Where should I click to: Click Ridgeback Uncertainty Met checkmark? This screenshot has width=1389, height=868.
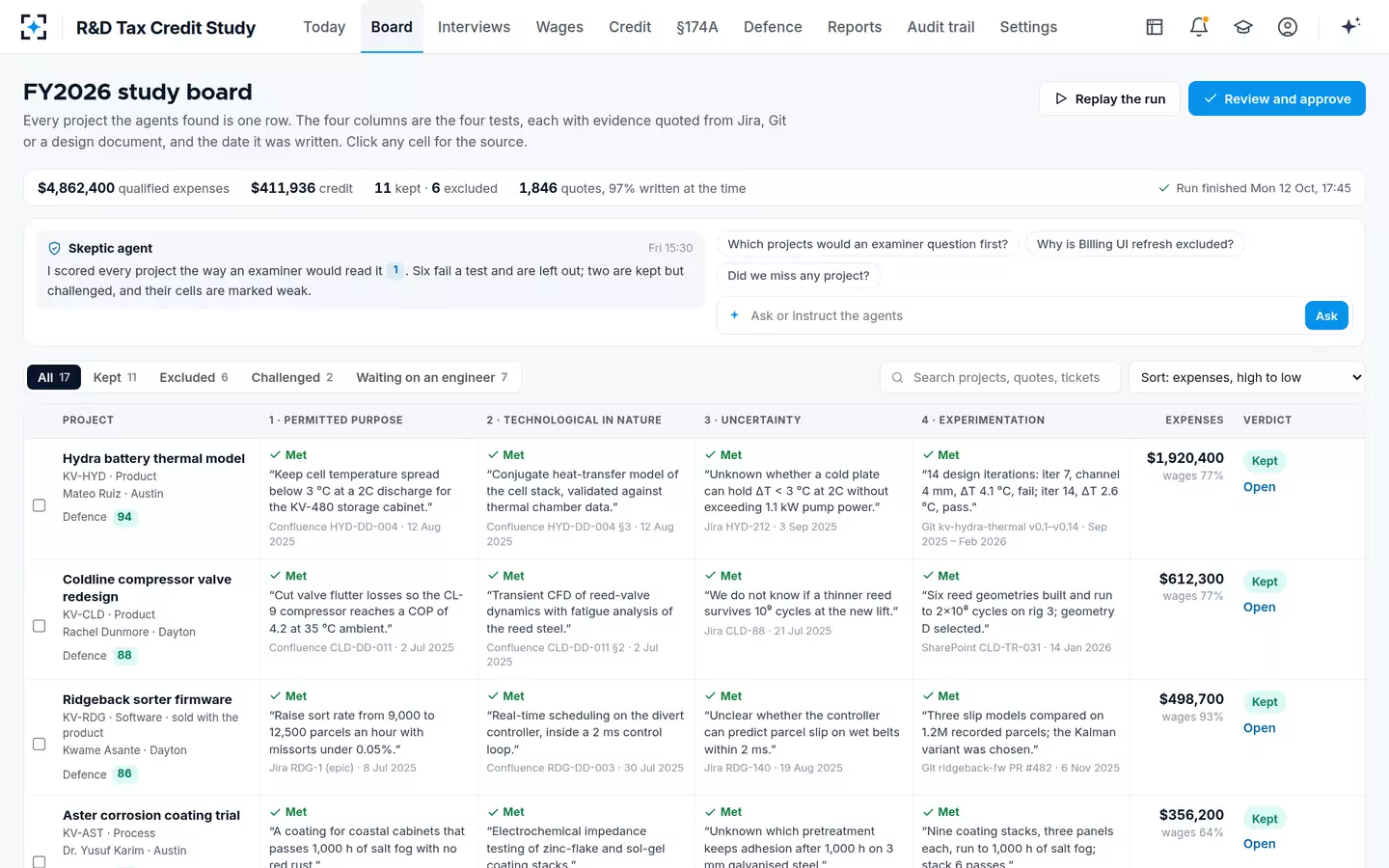pyautogui.click(x=711, y=695)
